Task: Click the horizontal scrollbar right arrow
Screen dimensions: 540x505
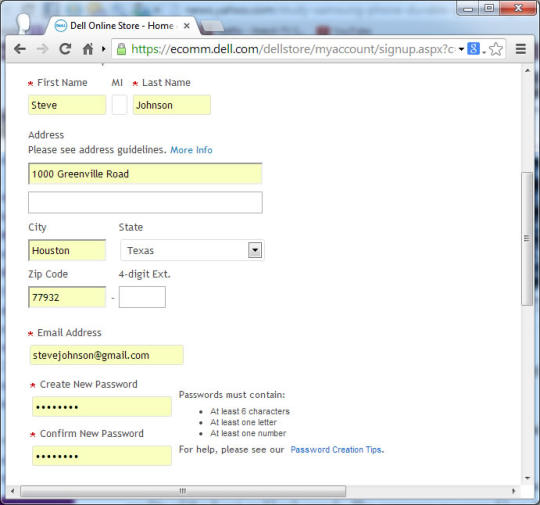Action: [513, 491]
